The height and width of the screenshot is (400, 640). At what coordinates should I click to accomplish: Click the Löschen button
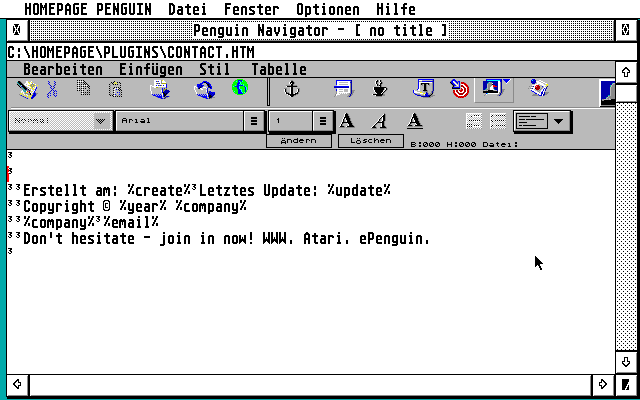tap(371, 140)
